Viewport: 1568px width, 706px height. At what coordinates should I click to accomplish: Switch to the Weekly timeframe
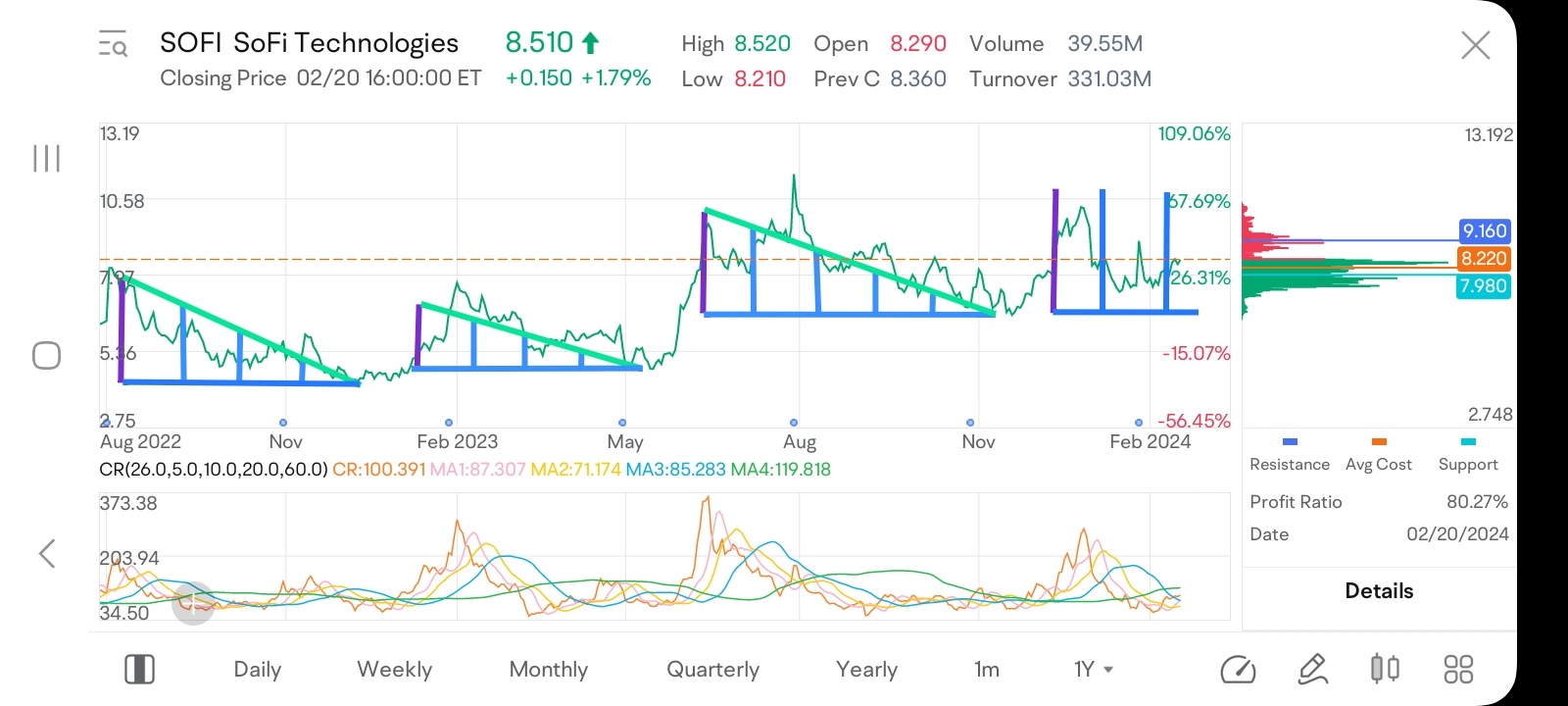pos(395,670)
